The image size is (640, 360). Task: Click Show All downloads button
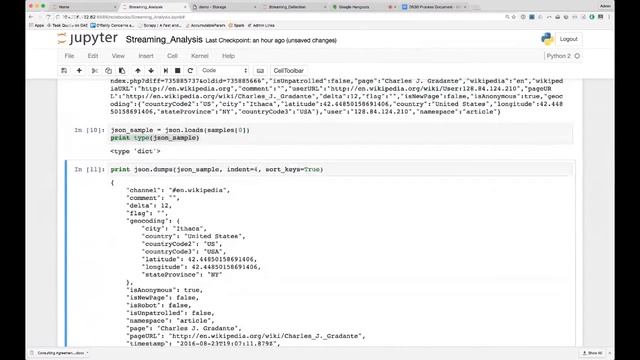(593, 353)
